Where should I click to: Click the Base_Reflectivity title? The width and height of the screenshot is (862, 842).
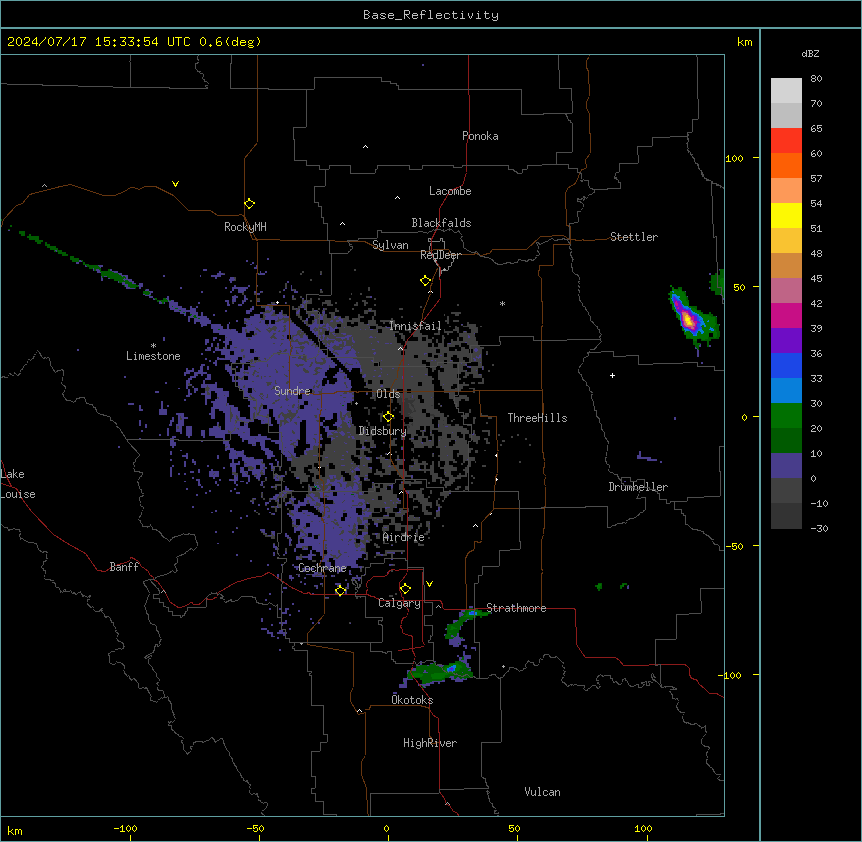(431, 15)
